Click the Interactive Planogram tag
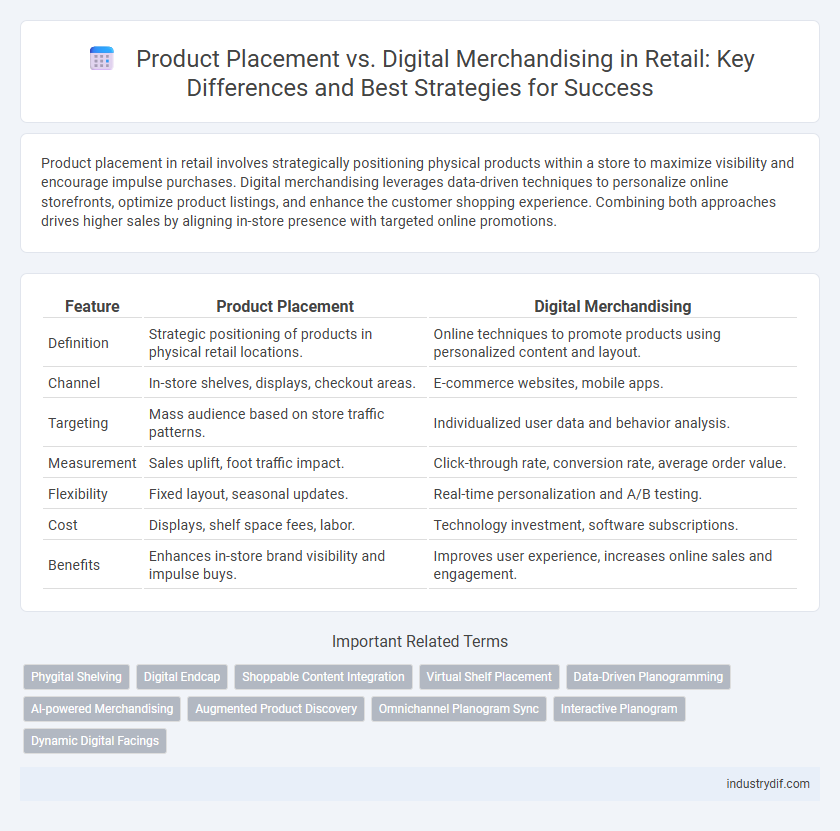 (x=619, y=708)
